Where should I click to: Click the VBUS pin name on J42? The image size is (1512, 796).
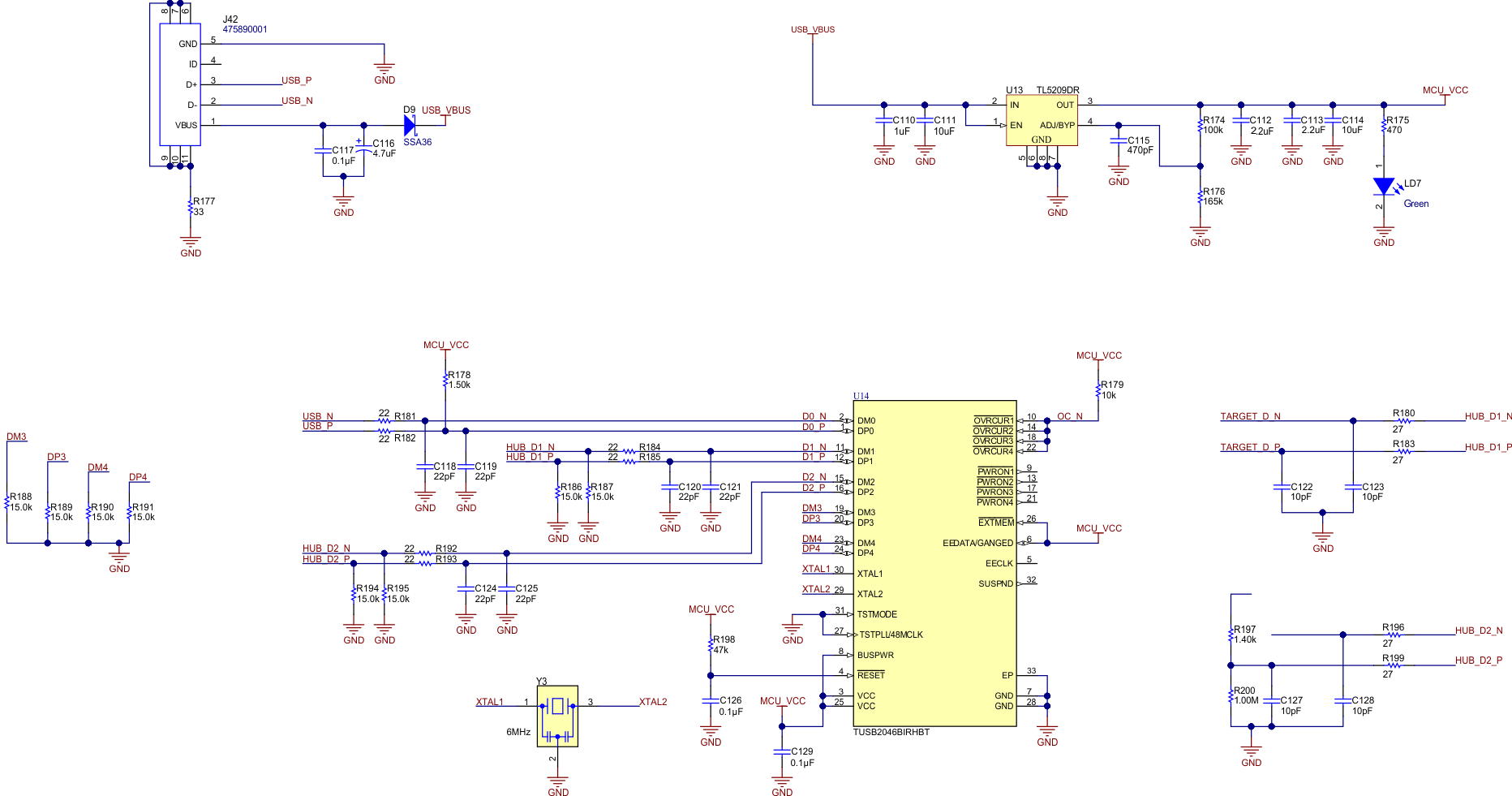[x=187, y=125]
